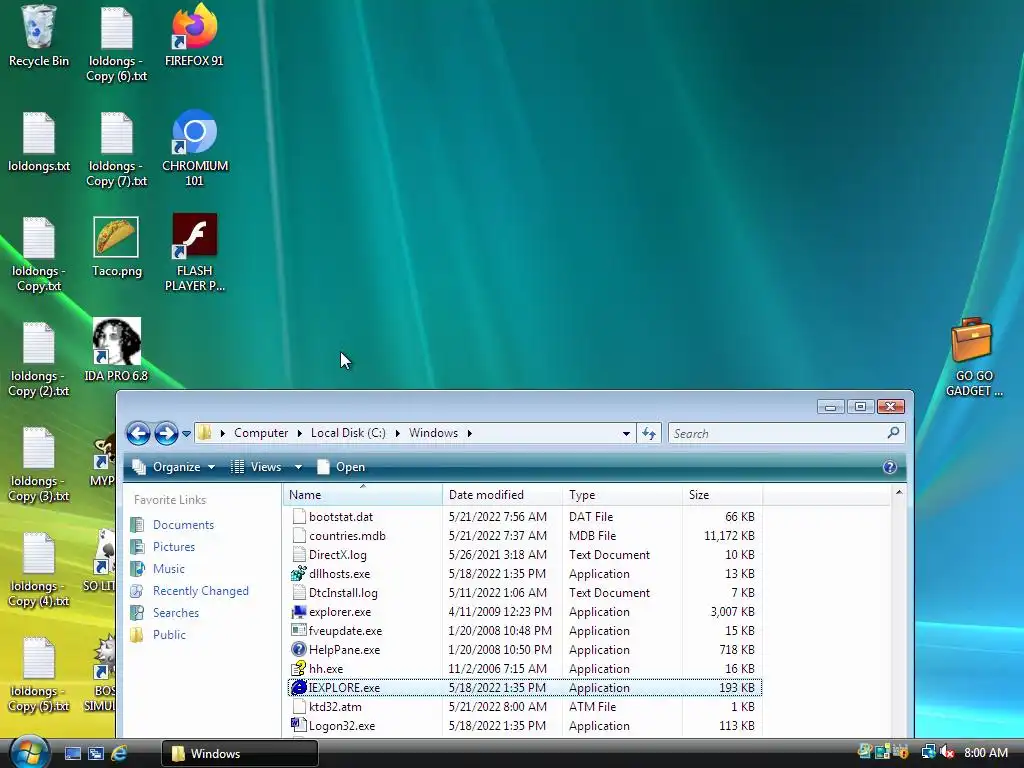Expand the arrow after Local Disk (C:)
The image size is (1024, 768).
pos(397,433)
